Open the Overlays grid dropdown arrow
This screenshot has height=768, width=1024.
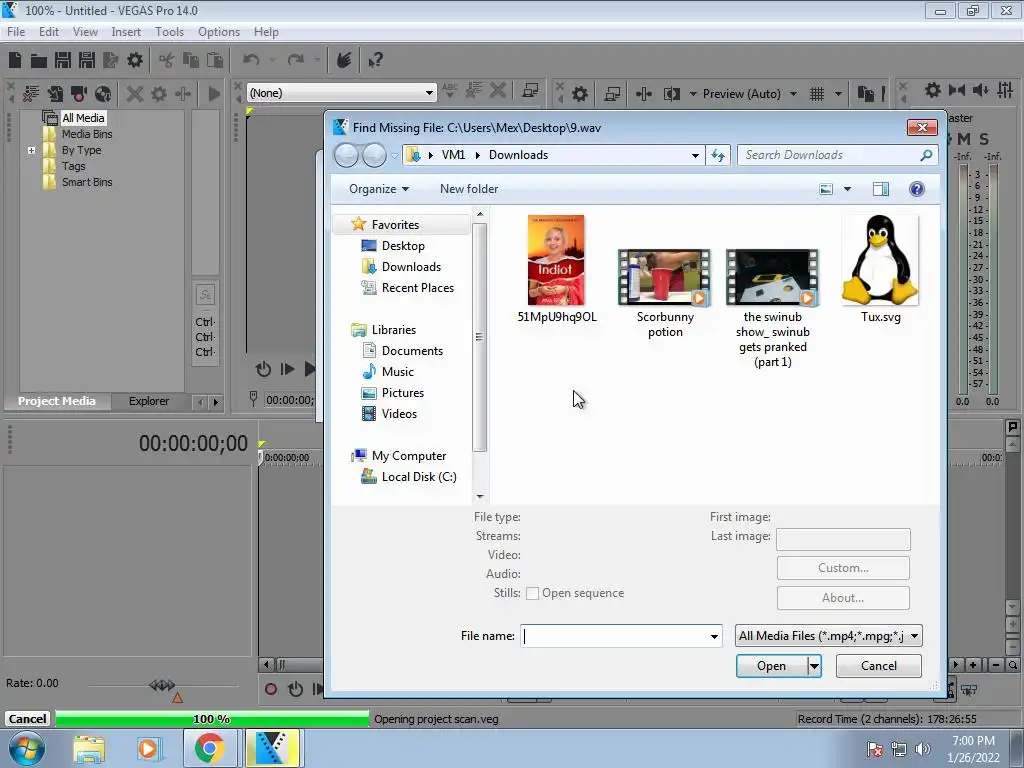837,94
